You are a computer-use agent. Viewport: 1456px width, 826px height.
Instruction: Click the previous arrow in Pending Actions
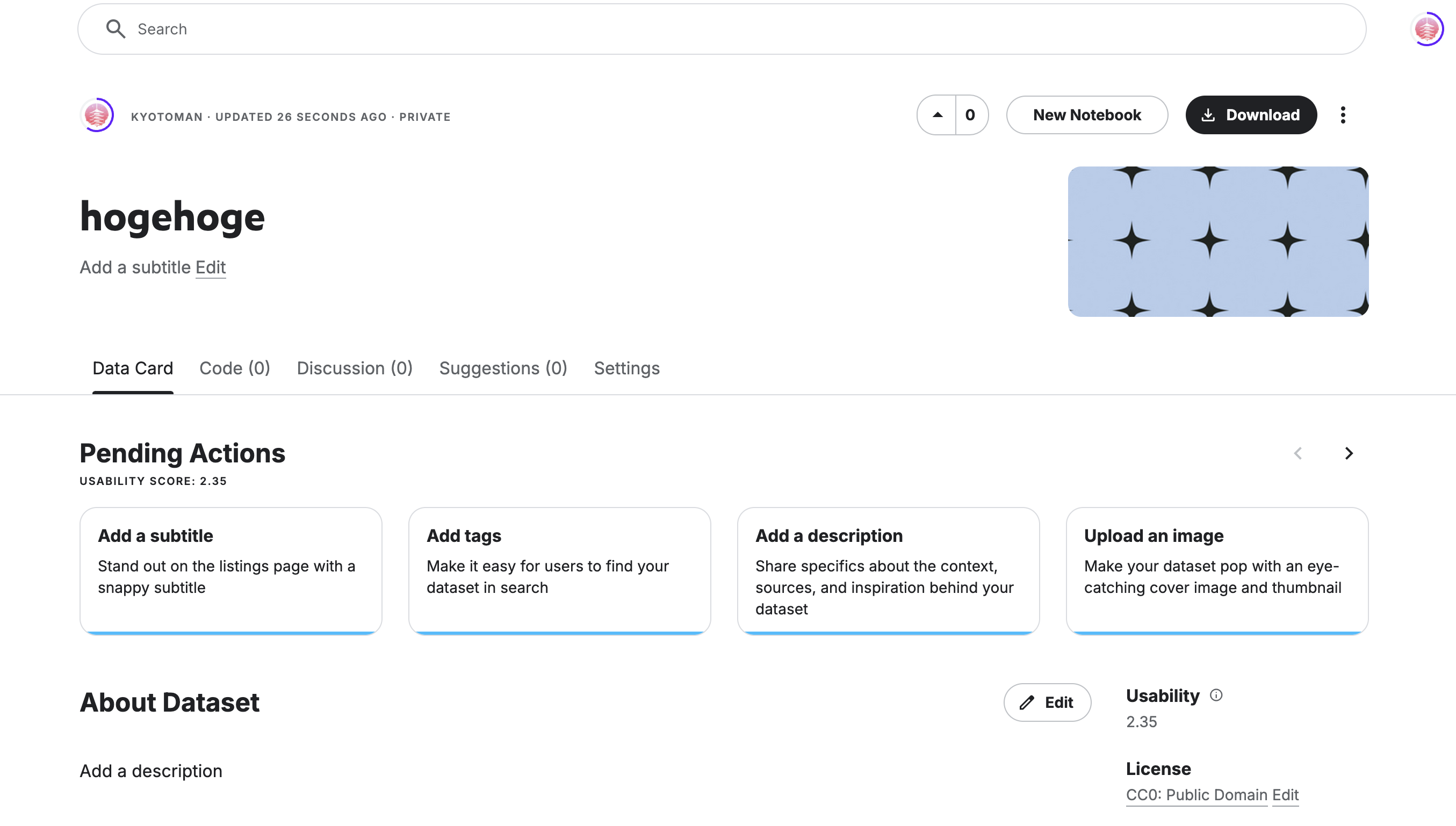1298,453
